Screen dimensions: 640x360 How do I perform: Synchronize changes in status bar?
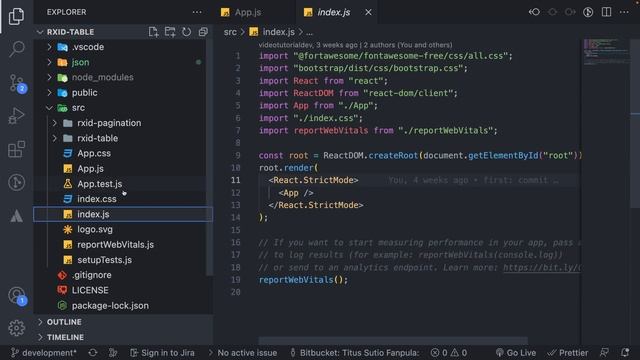93,353
